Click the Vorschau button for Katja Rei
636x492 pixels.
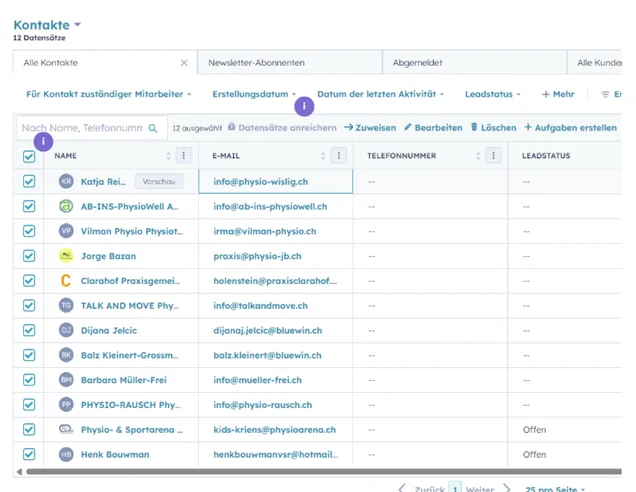tap(159, 181)
